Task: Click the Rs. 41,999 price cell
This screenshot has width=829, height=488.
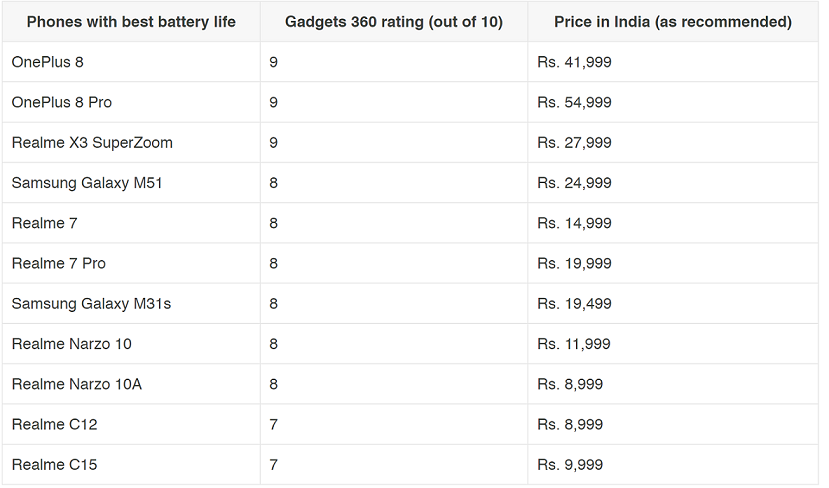Action: coord(574,62)
